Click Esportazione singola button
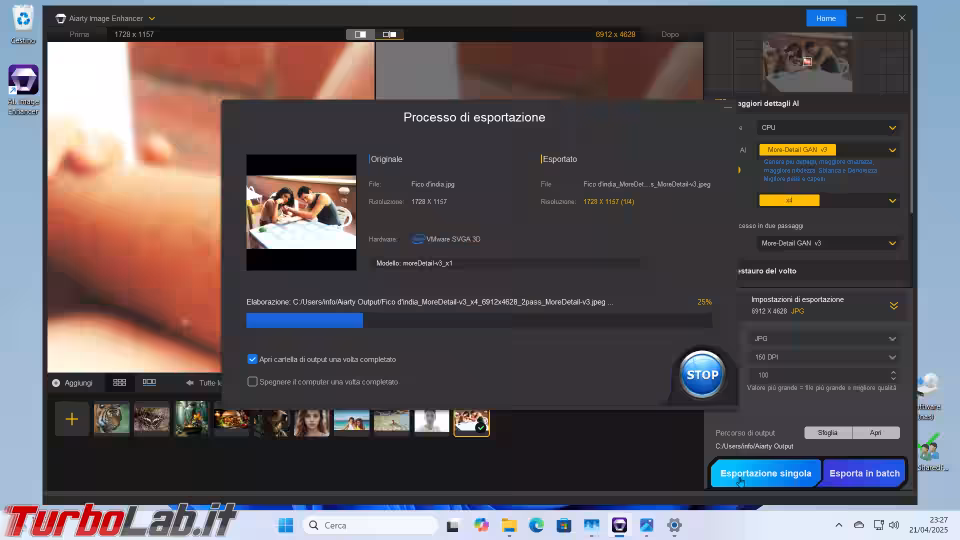 765,473
